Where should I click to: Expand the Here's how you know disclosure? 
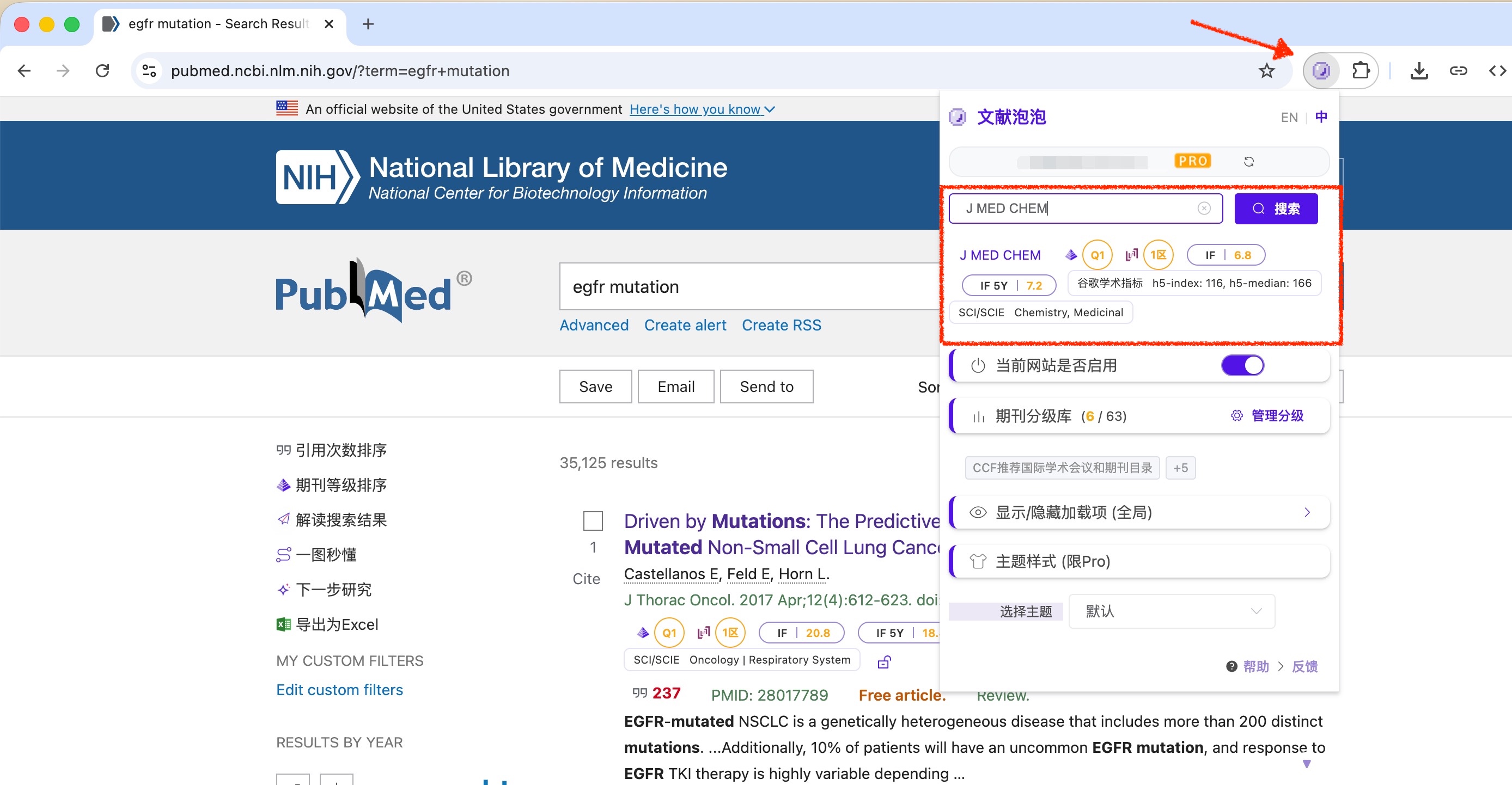coord(702,109)
